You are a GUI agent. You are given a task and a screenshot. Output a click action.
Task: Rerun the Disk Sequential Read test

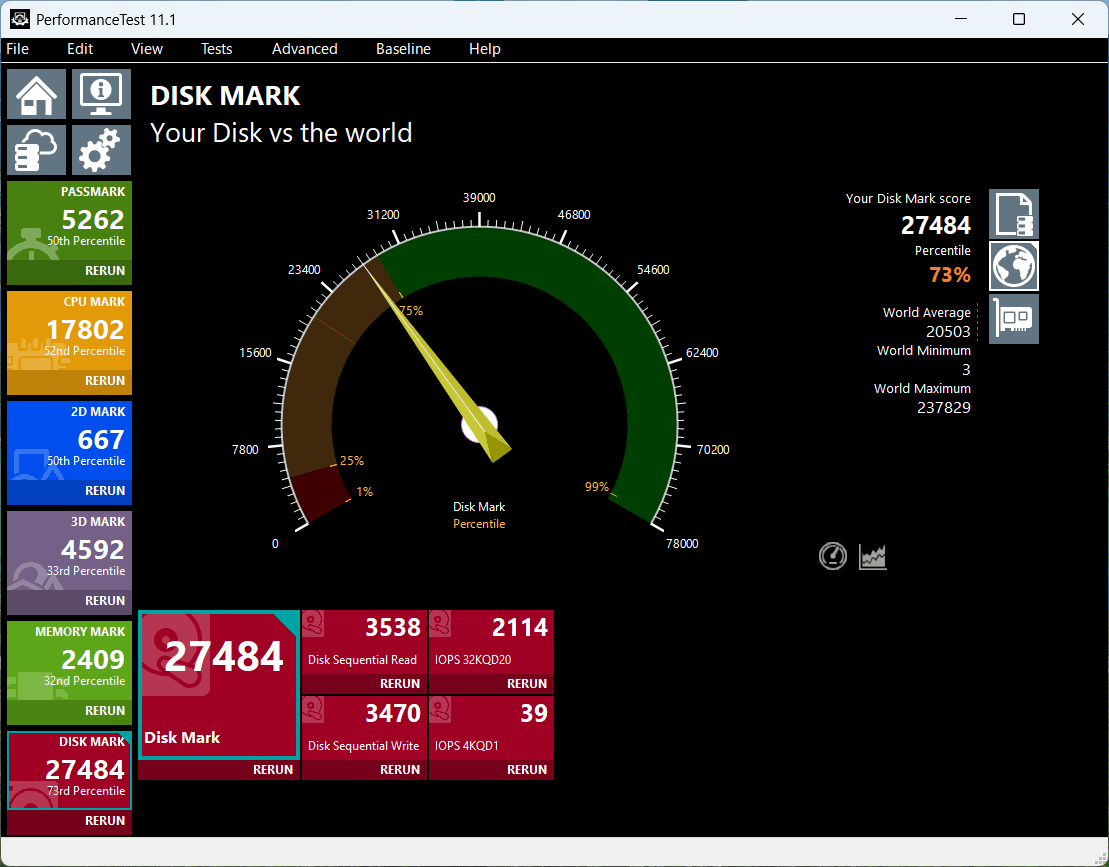click(400, 684)
